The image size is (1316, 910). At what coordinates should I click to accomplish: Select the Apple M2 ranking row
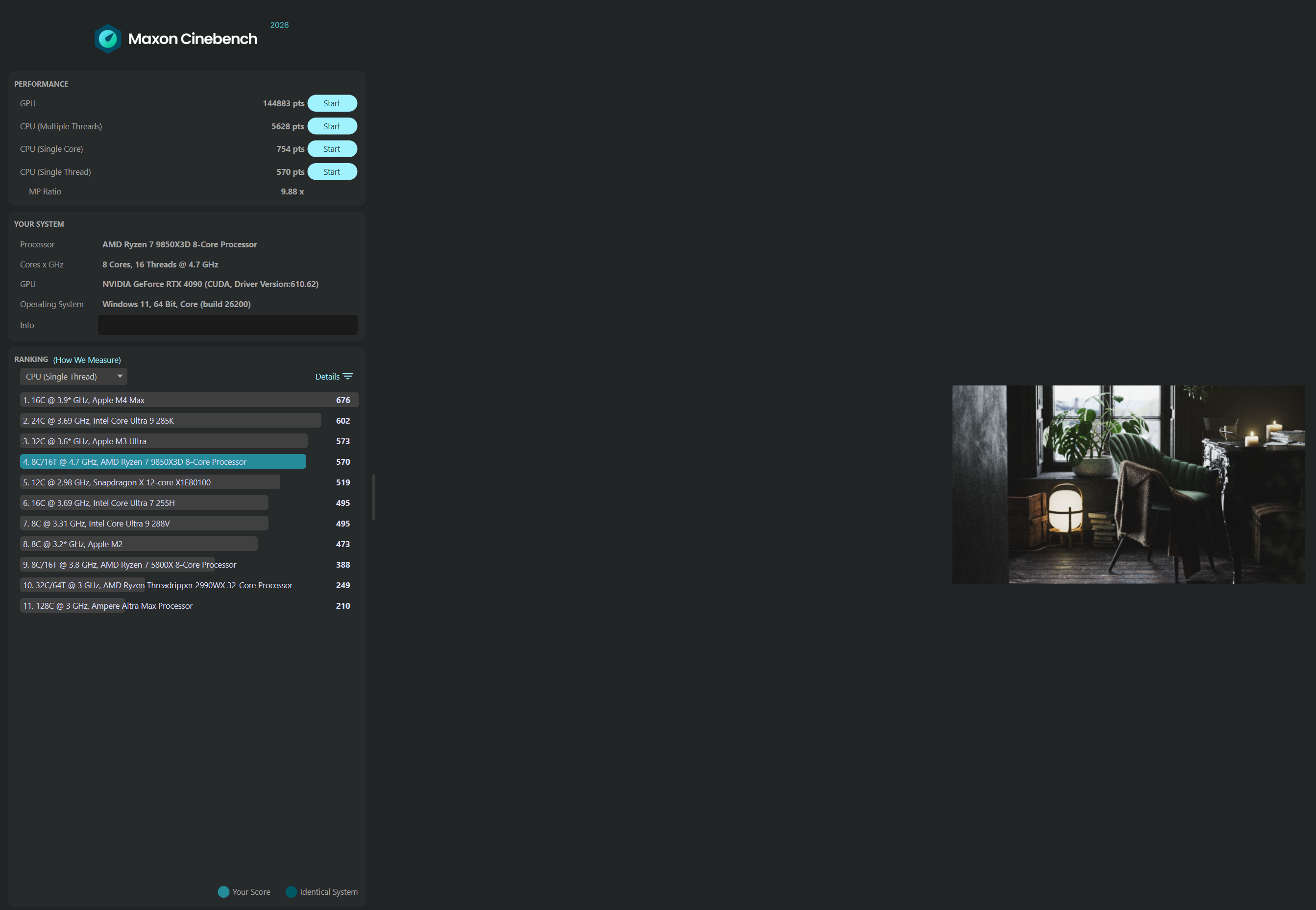coord(189,544)
